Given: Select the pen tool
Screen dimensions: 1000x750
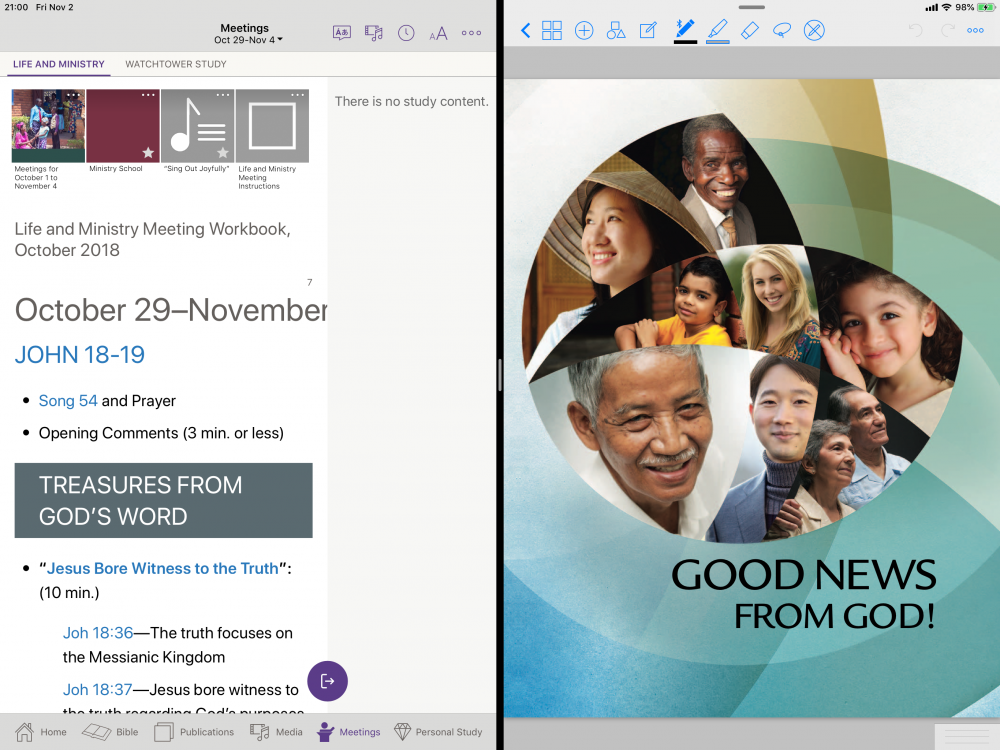Looking at the screenshot, I should coord(685,29).
